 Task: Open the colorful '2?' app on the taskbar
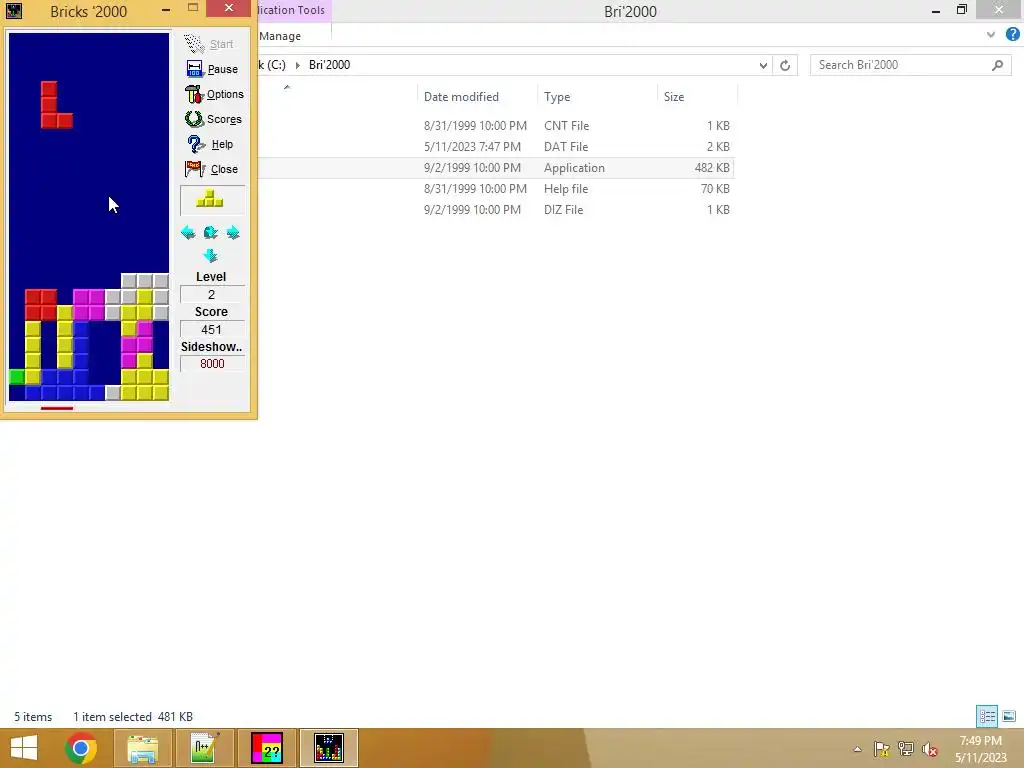click(x=267, y=748)
